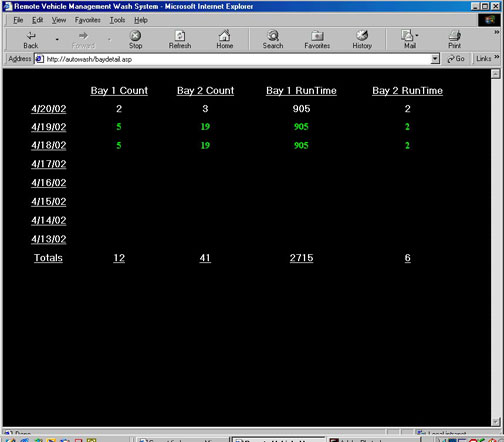Open the Tools menu
Screen dimensions: 504x442
coord(117,20)
